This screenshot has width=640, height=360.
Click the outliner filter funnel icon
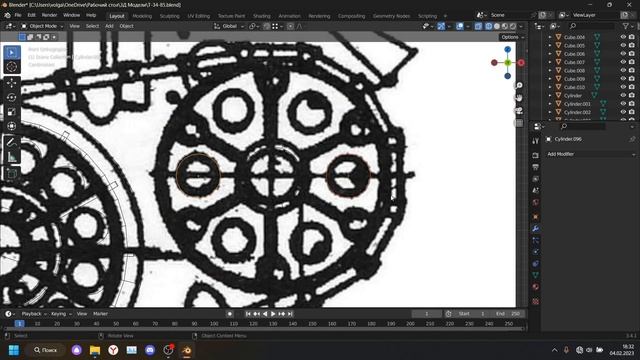(x=626, y=26)
